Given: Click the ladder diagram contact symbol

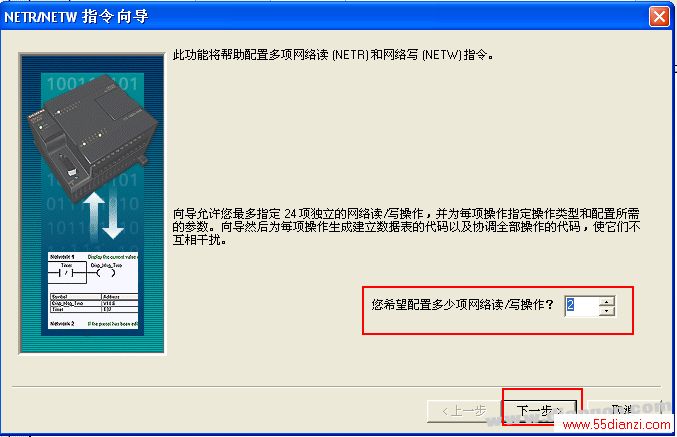Looking at the screenshot, I should 66,273.
